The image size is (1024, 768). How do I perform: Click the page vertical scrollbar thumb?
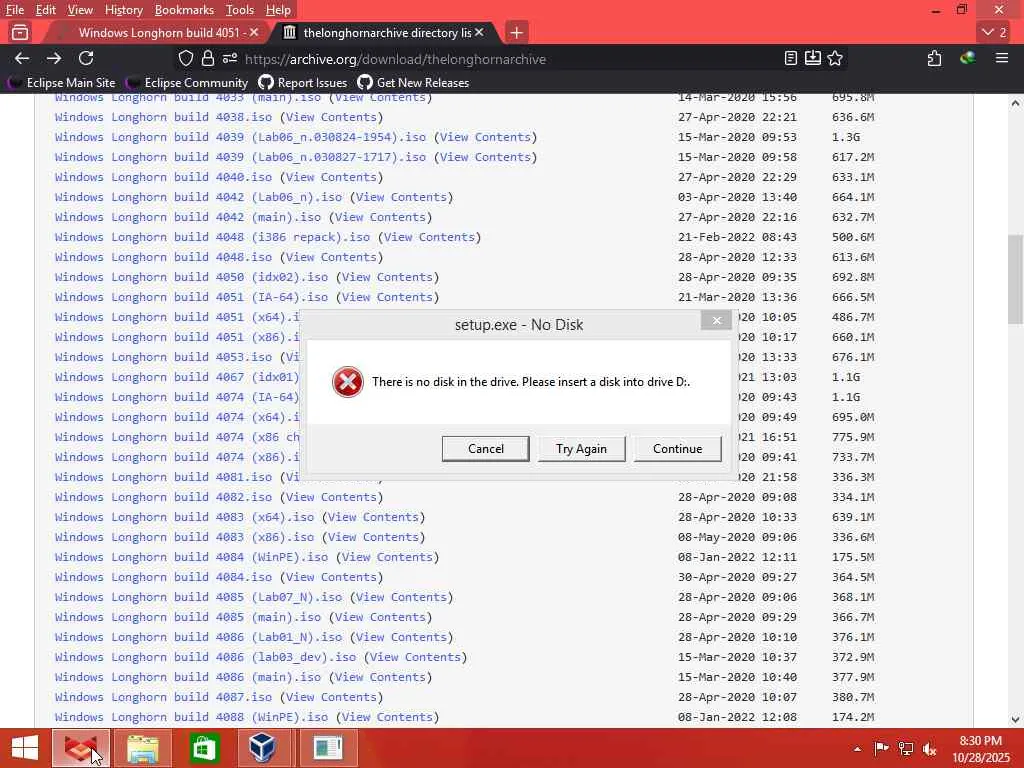[x=1015, y=280]
